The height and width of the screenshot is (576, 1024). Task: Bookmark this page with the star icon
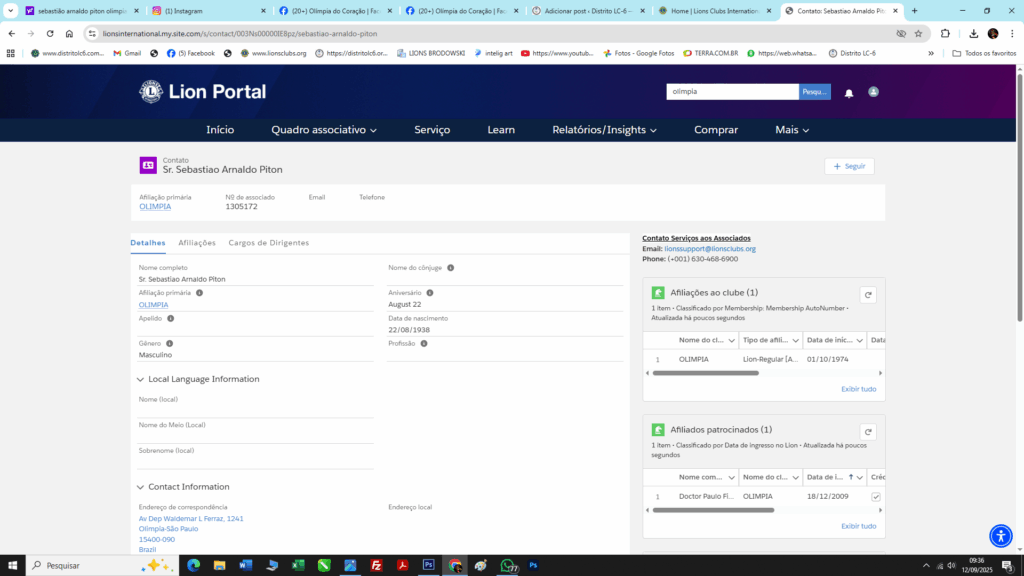point(918,33)
